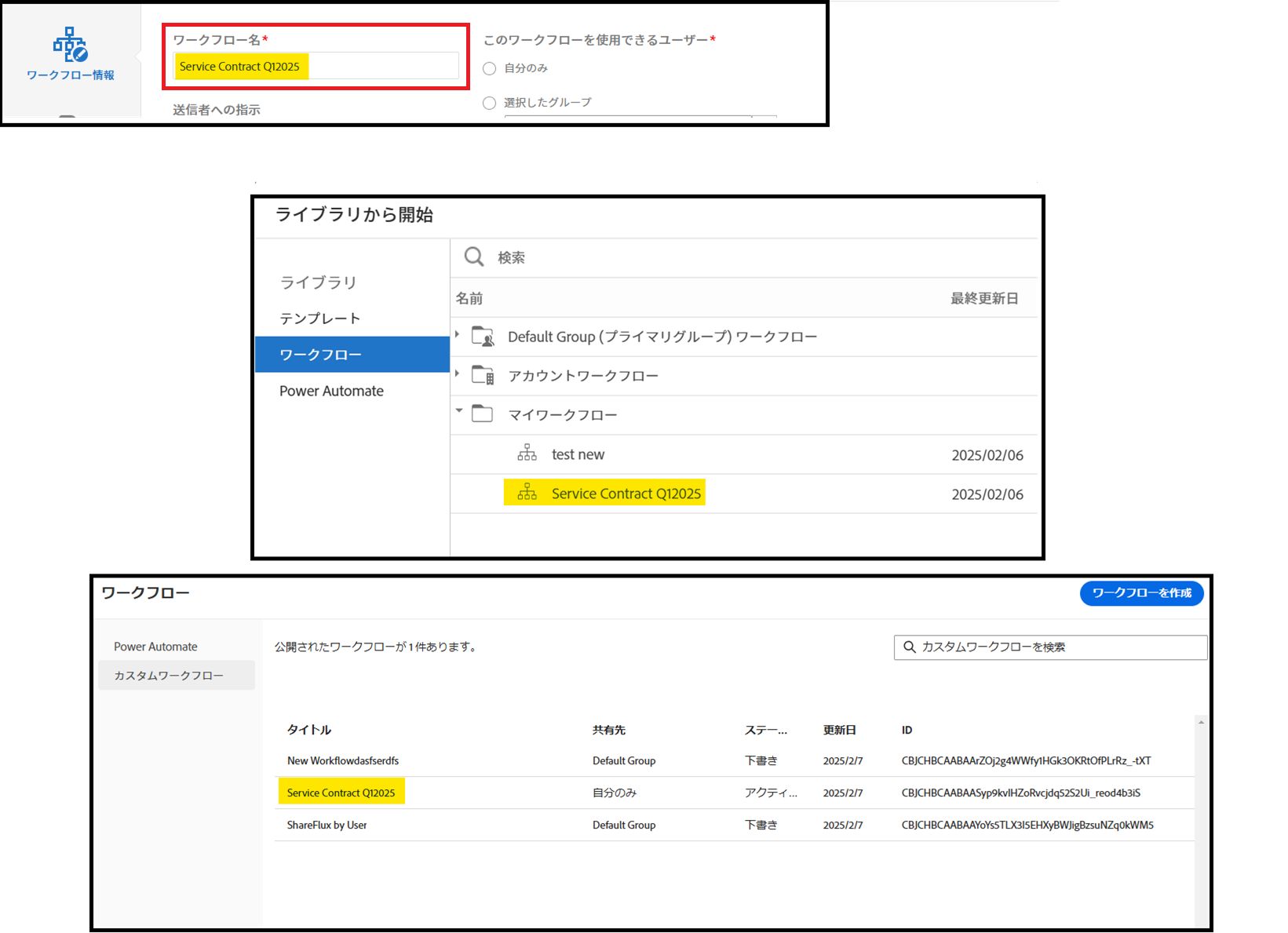Click the アクティ... status cell
The image size is (1288, 933).
point(771,793)
